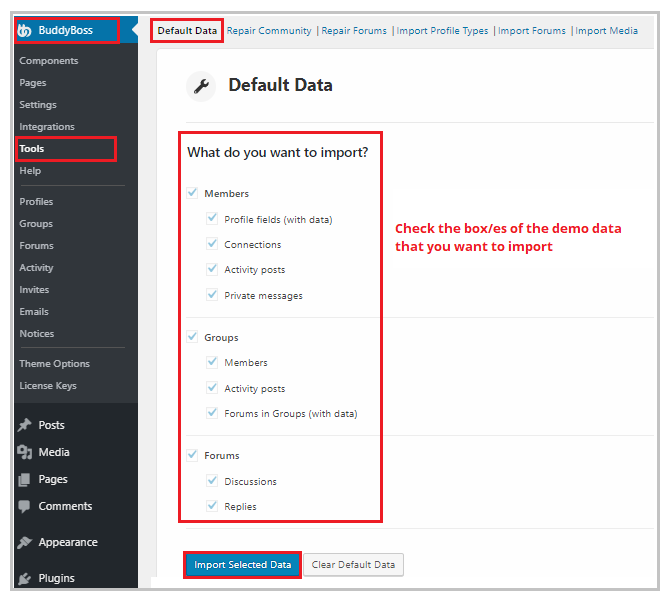Click the Media library icon

click(25, 452)
